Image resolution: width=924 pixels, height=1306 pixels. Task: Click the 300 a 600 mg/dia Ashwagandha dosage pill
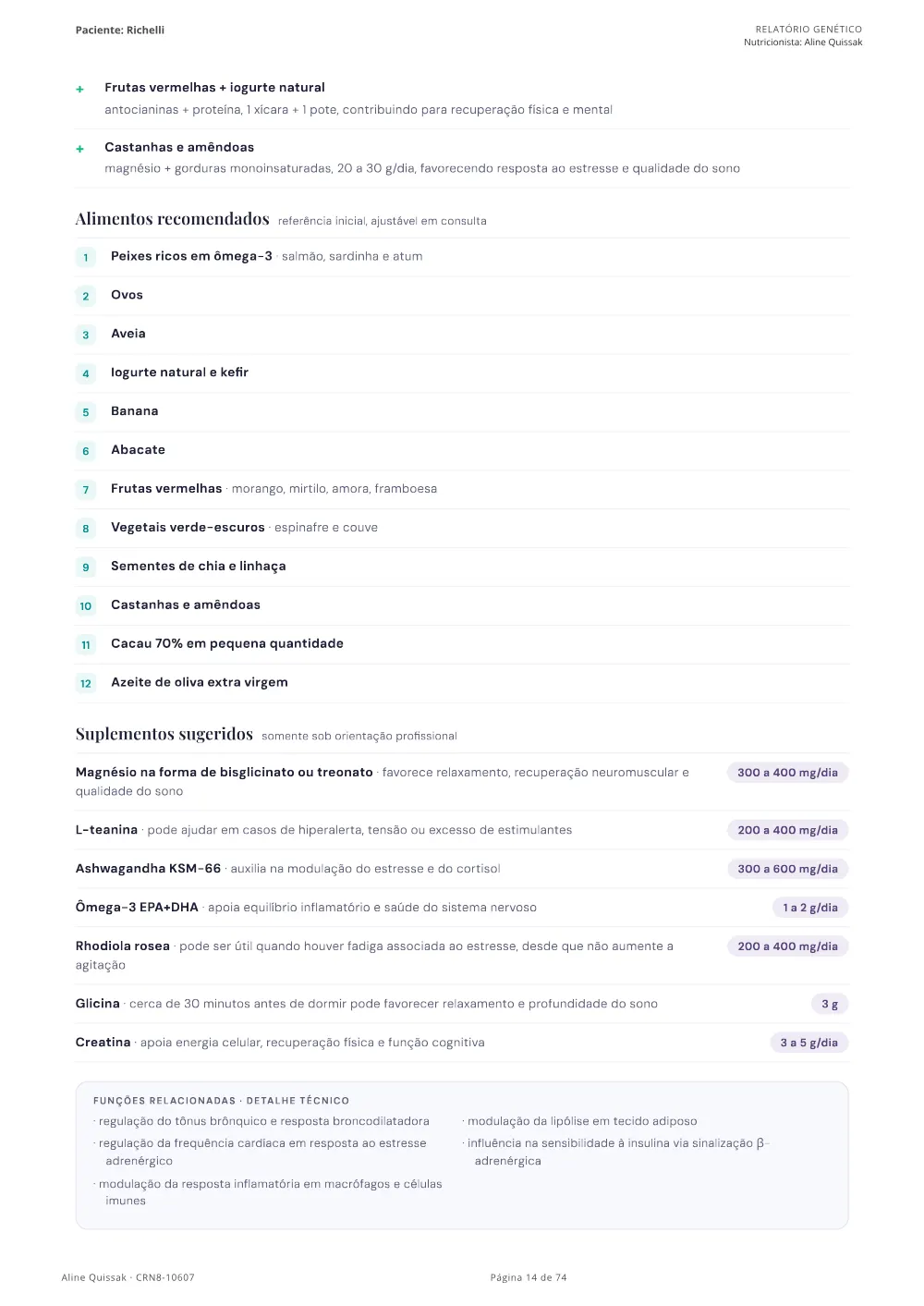pos(787,869)
